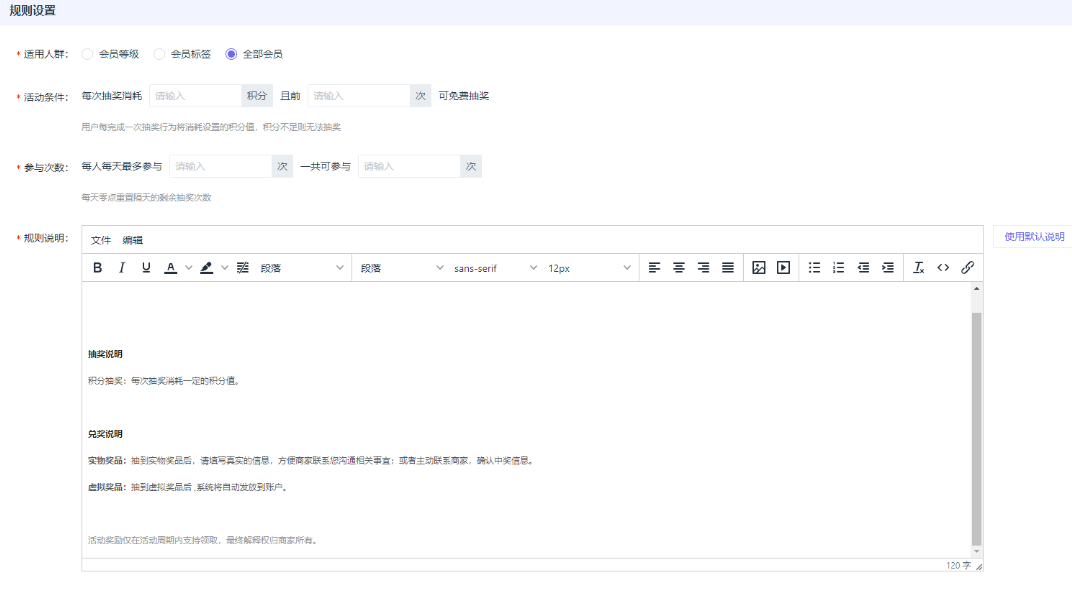1072x598 pixels.
Task: Open the text color dropdown arrow
Action: (189, 268)
